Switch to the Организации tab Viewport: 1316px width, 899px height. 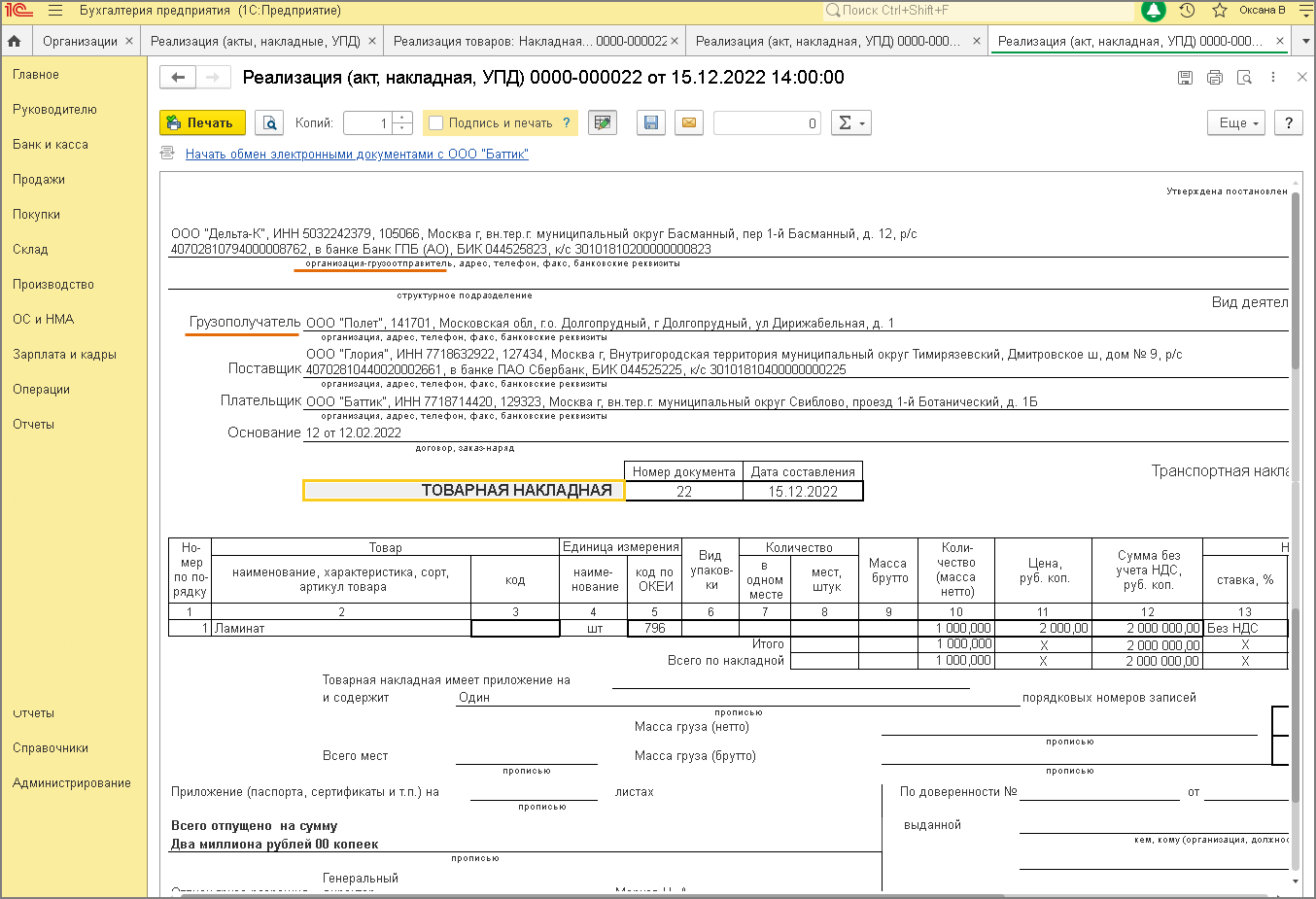80,41
